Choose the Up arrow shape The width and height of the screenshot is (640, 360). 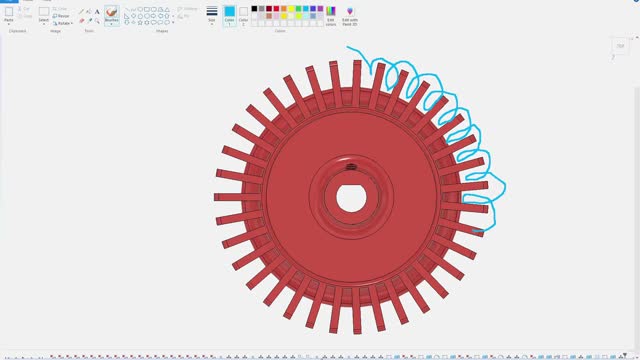tap(167, 16)
